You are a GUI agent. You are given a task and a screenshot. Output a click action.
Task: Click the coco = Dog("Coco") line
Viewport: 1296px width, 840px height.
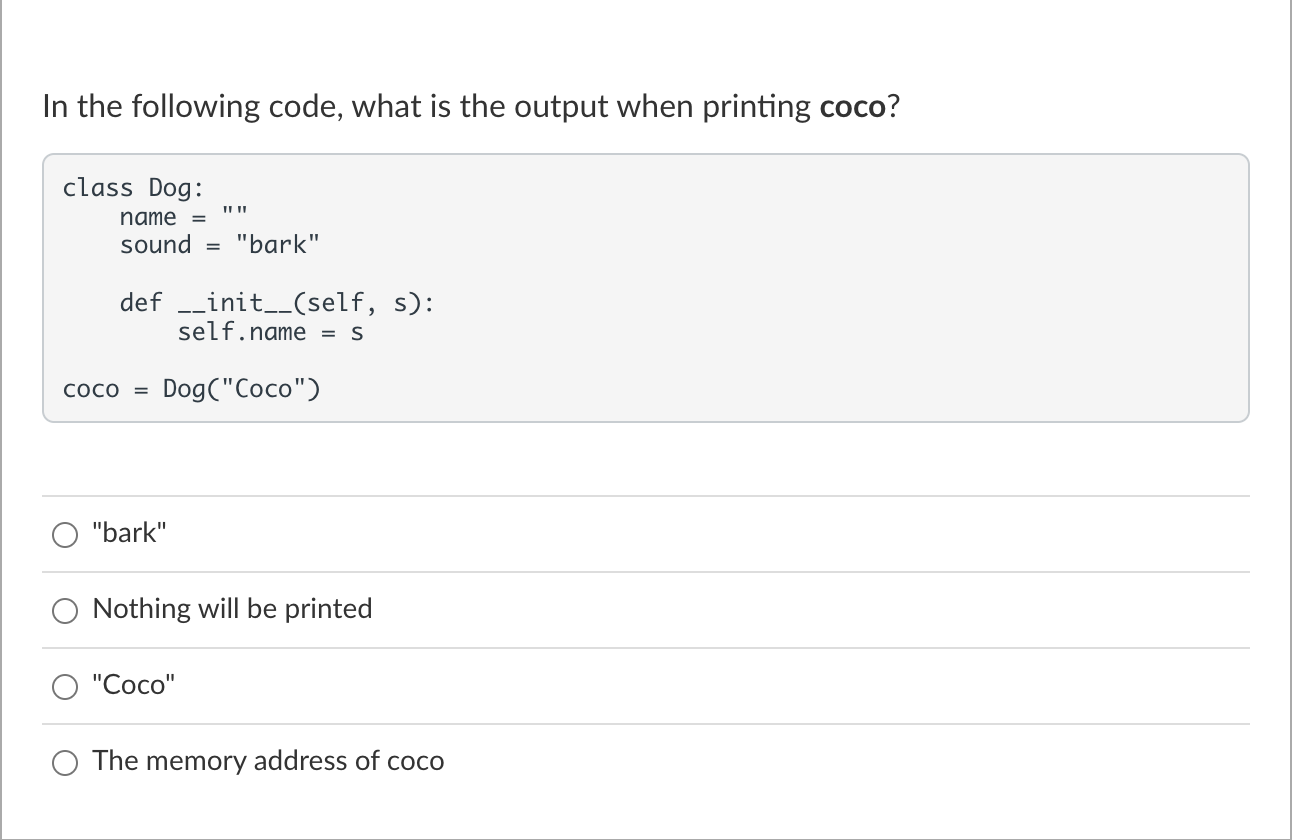191,388
